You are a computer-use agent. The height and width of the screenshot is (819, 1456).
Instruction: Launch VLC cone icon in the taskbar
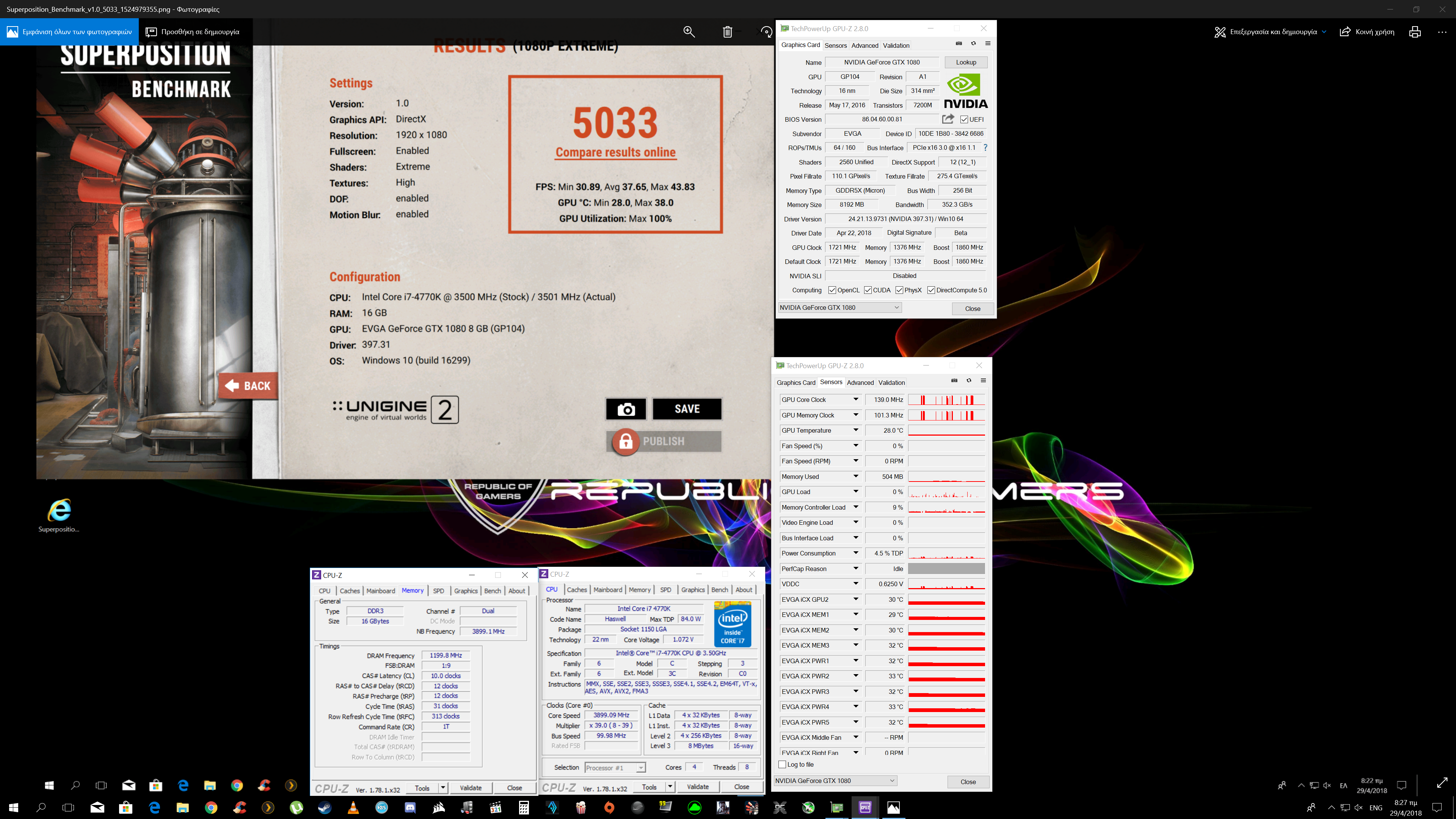pos(353,808)
